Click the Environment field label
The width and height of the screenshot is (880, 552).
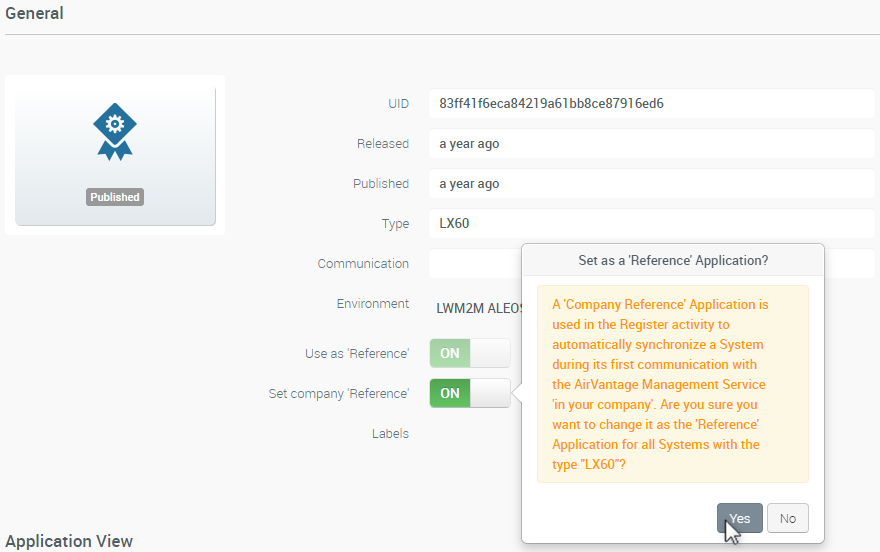[372, 304]
